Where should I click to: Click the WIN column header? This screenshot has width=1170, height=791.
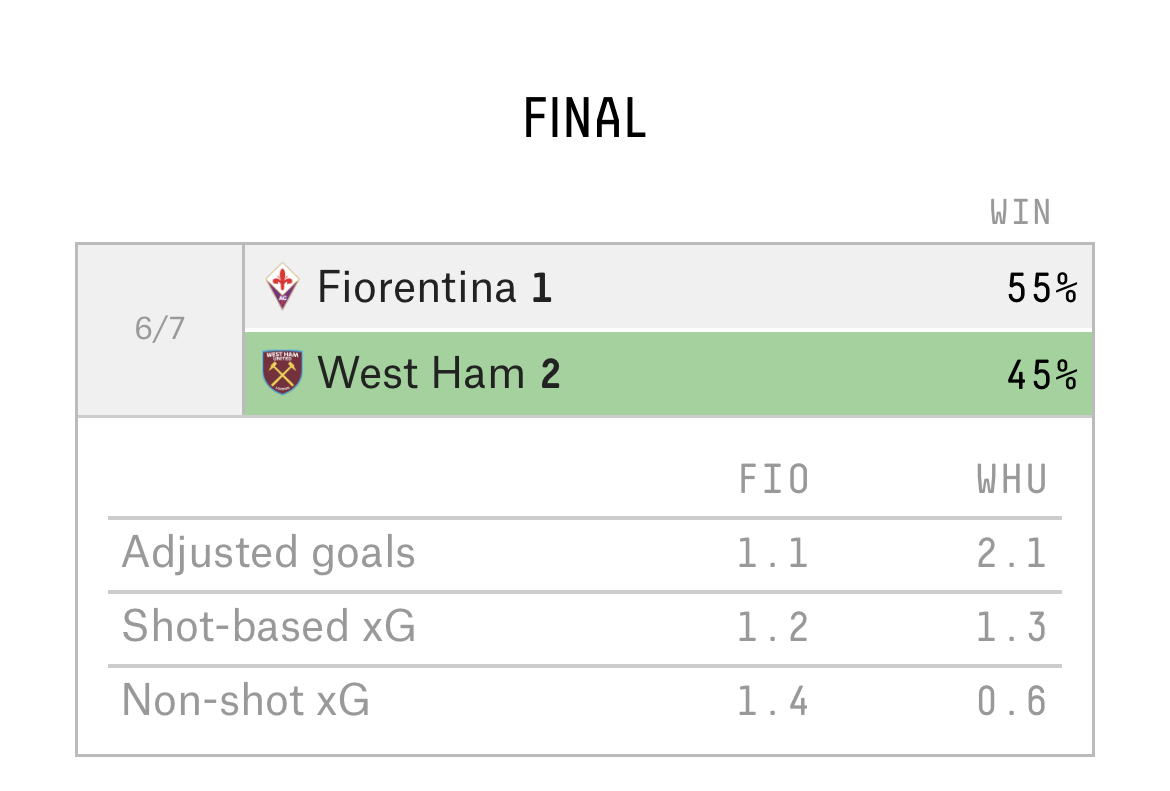point(1021,213)
